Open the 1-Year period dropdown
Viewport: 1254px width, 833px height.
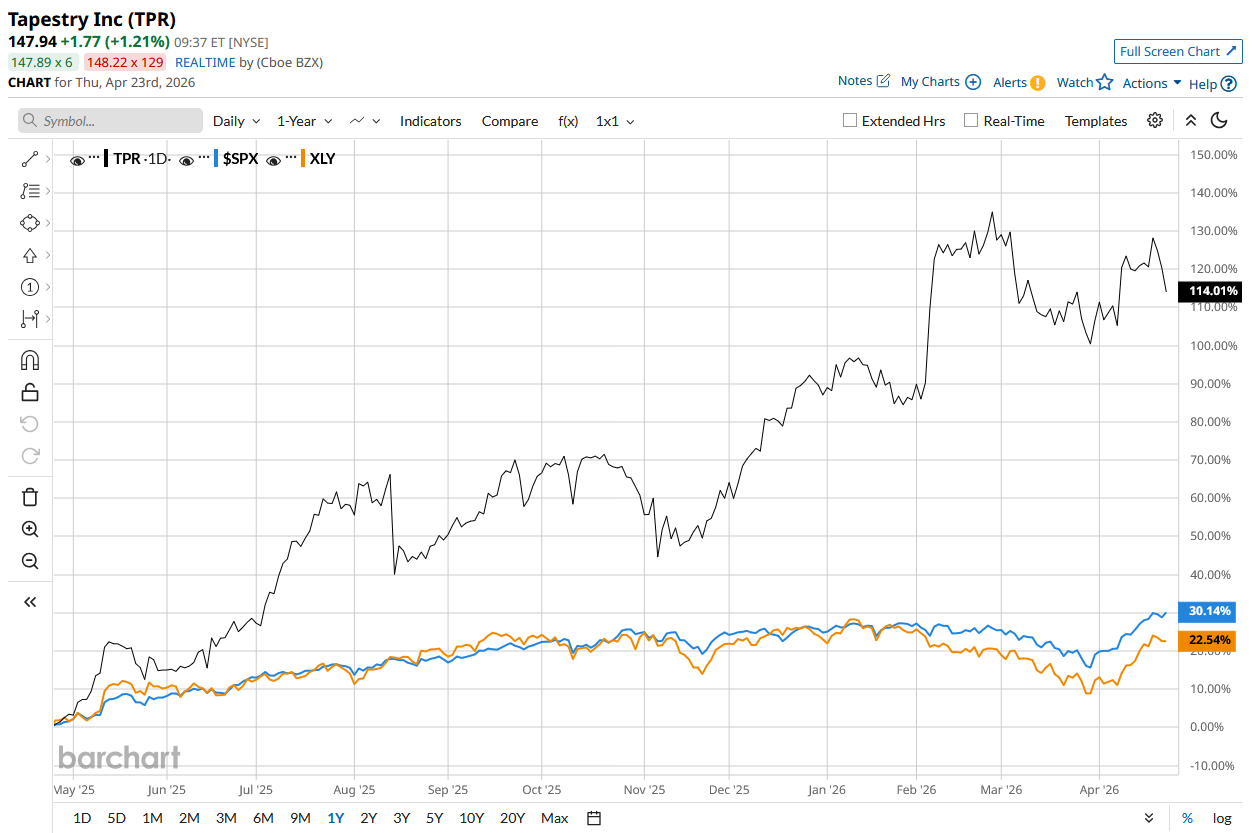point(305,121)
